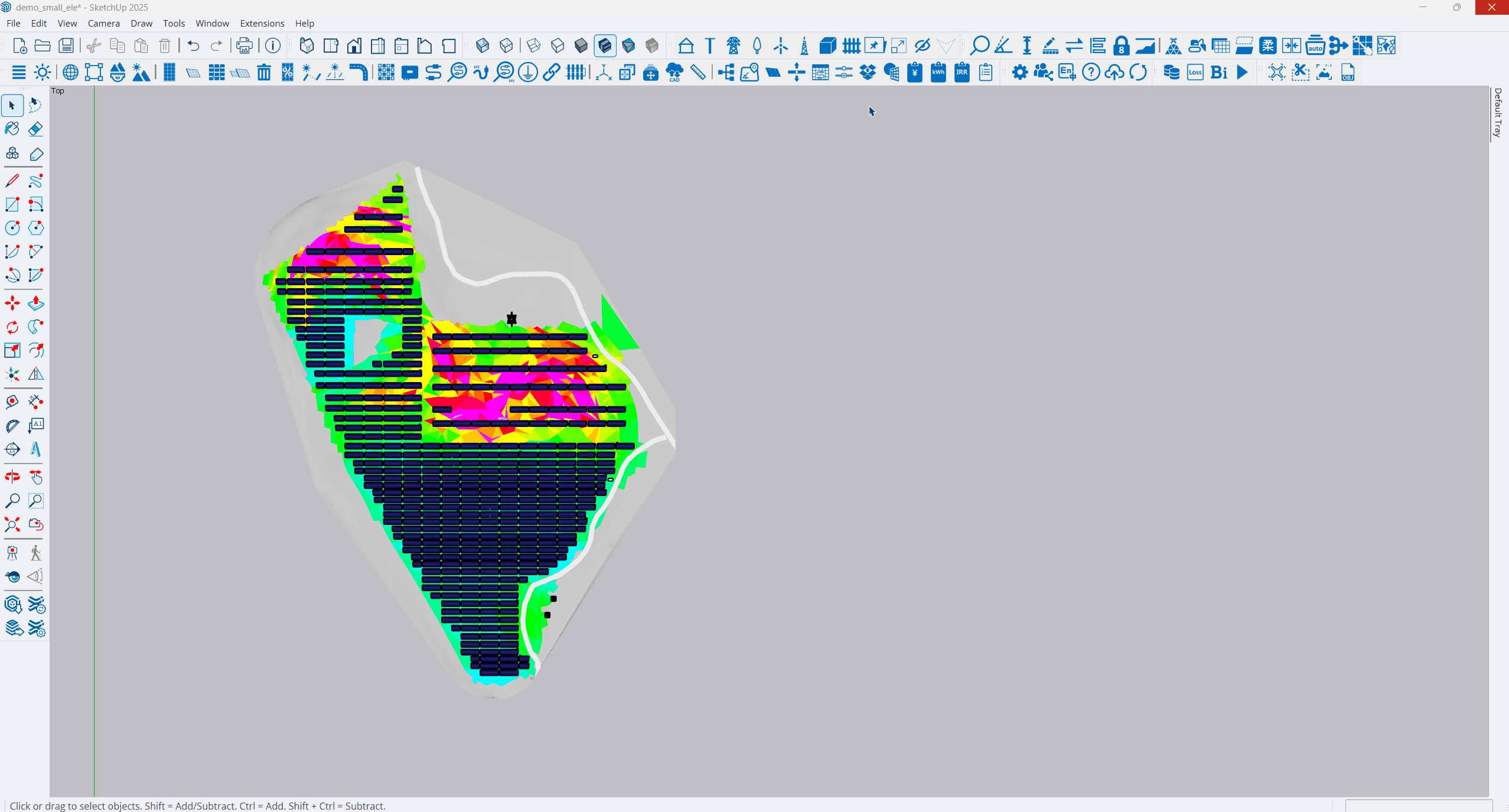Activate the Rotate tool

[12, 327]
